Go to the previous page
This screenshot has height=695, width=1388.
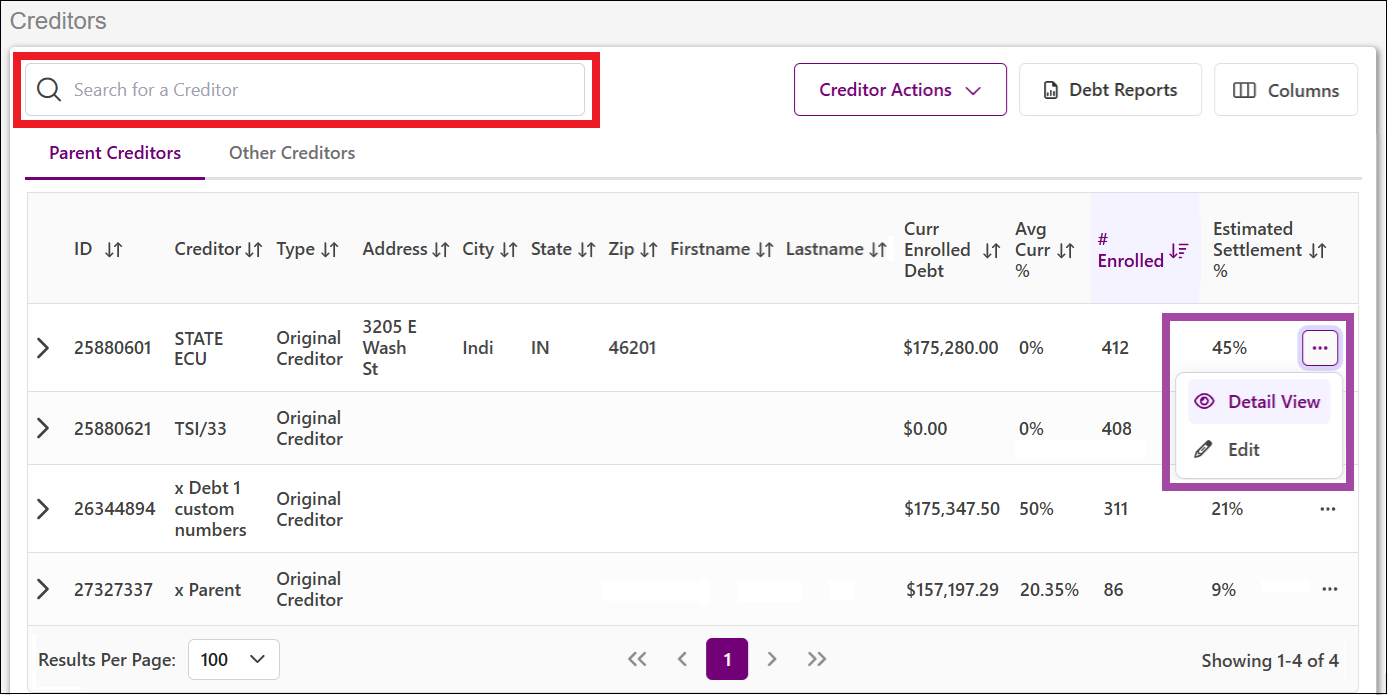click(683, 659)
